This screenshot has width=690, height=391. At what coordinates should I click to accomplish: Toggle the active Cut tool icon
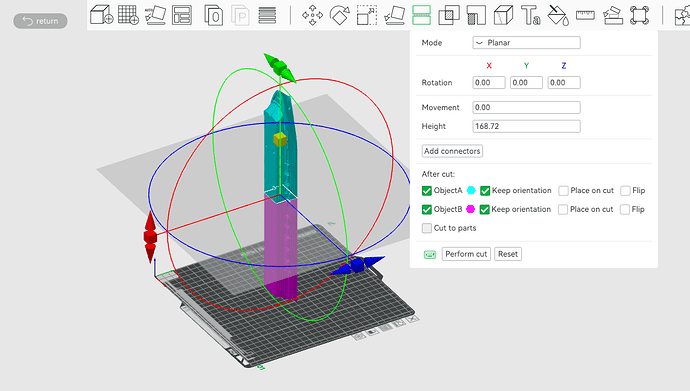[x=422, y=15]
